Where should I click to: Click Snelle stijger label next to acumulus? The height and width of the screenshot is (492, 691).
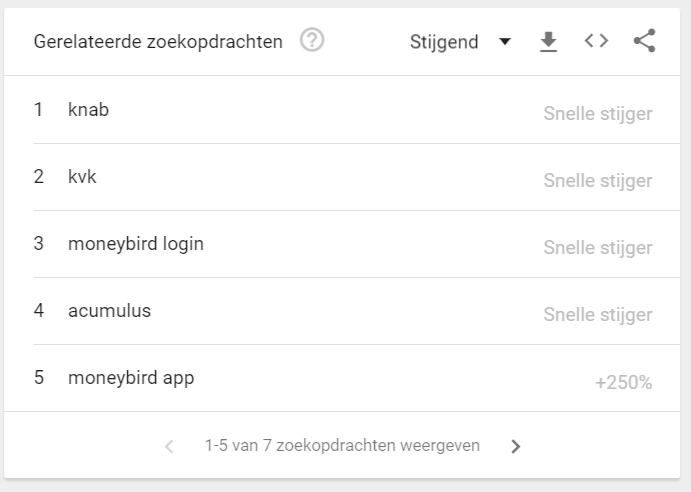[x=598, y=315]
